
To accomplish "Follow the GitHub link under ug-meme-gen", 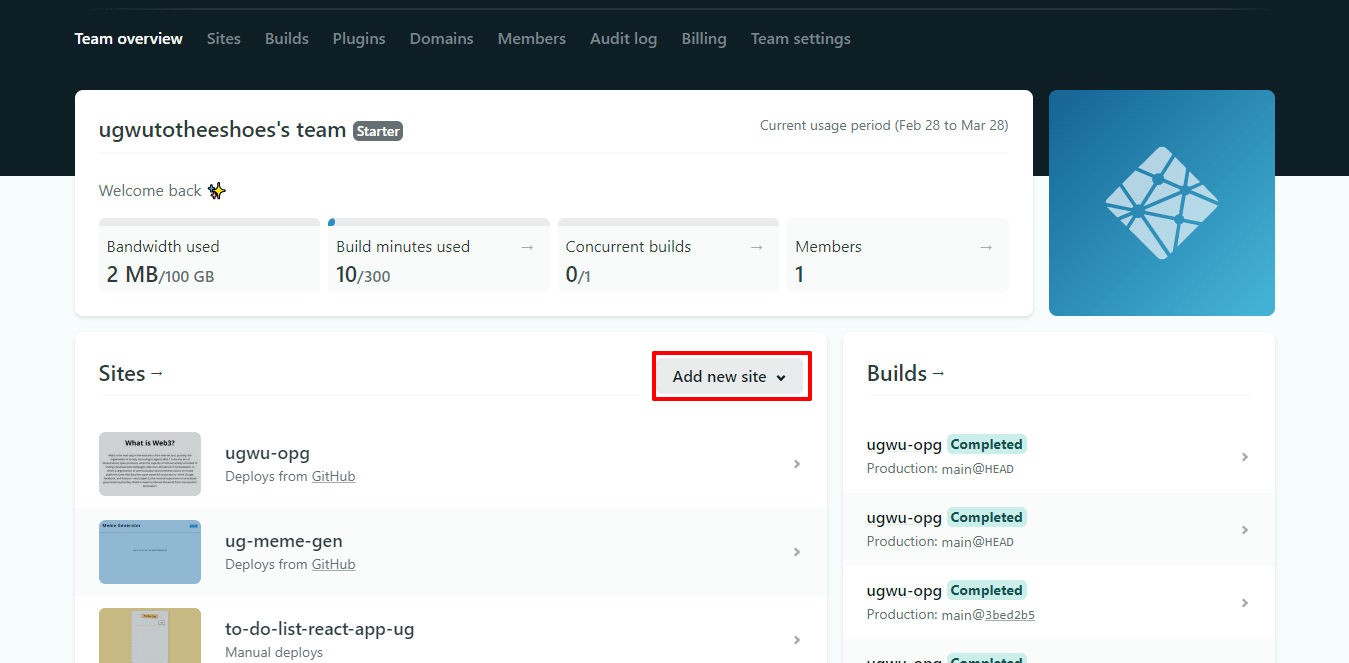I will [333, 564].
